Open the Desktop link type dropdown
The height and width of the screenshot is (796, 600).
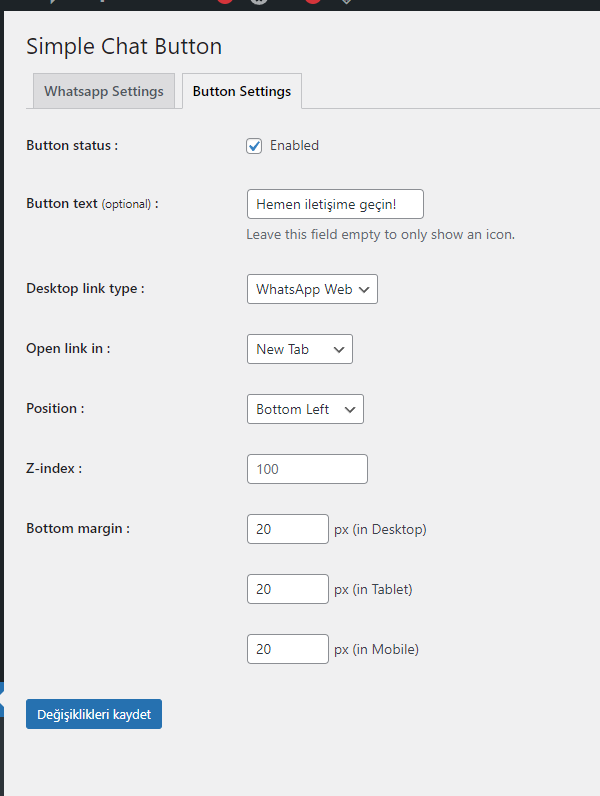pyautogui.click(x=312, y=289)
